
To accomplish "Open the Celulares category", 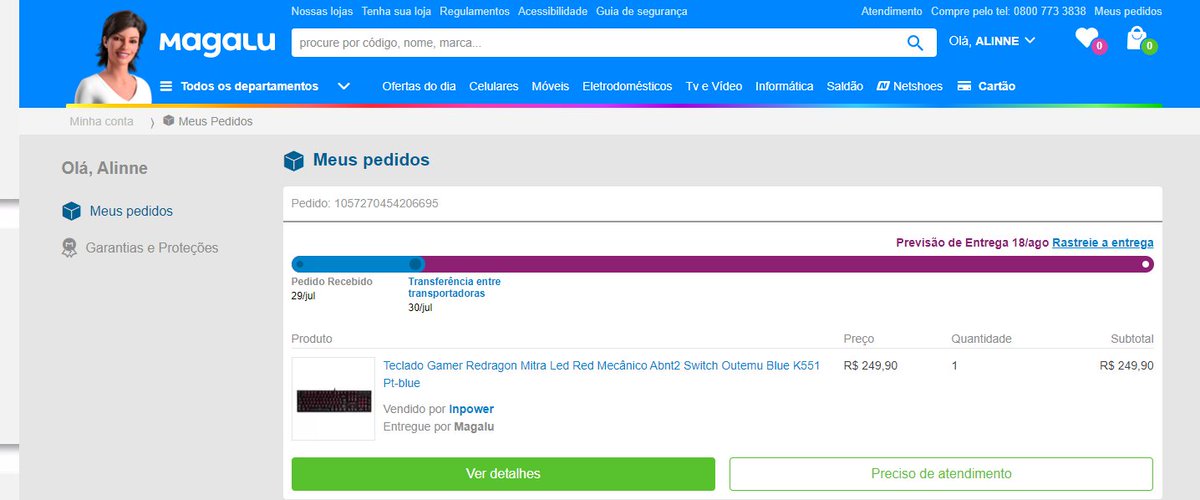I will 494,86.
